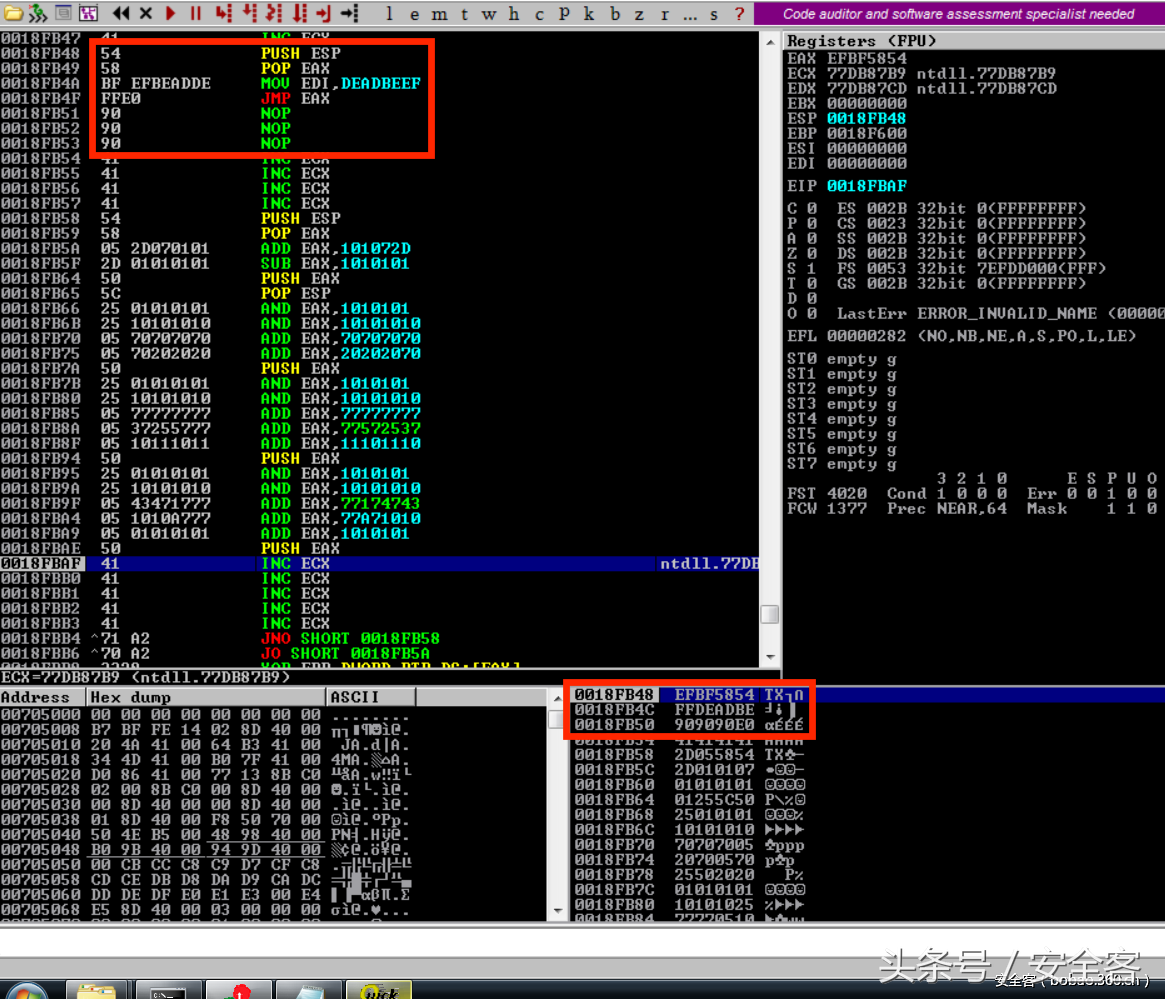Show the log window with the 'l' button
Image resolution: width=1165 pixels, height=999 pixels.
389,13
